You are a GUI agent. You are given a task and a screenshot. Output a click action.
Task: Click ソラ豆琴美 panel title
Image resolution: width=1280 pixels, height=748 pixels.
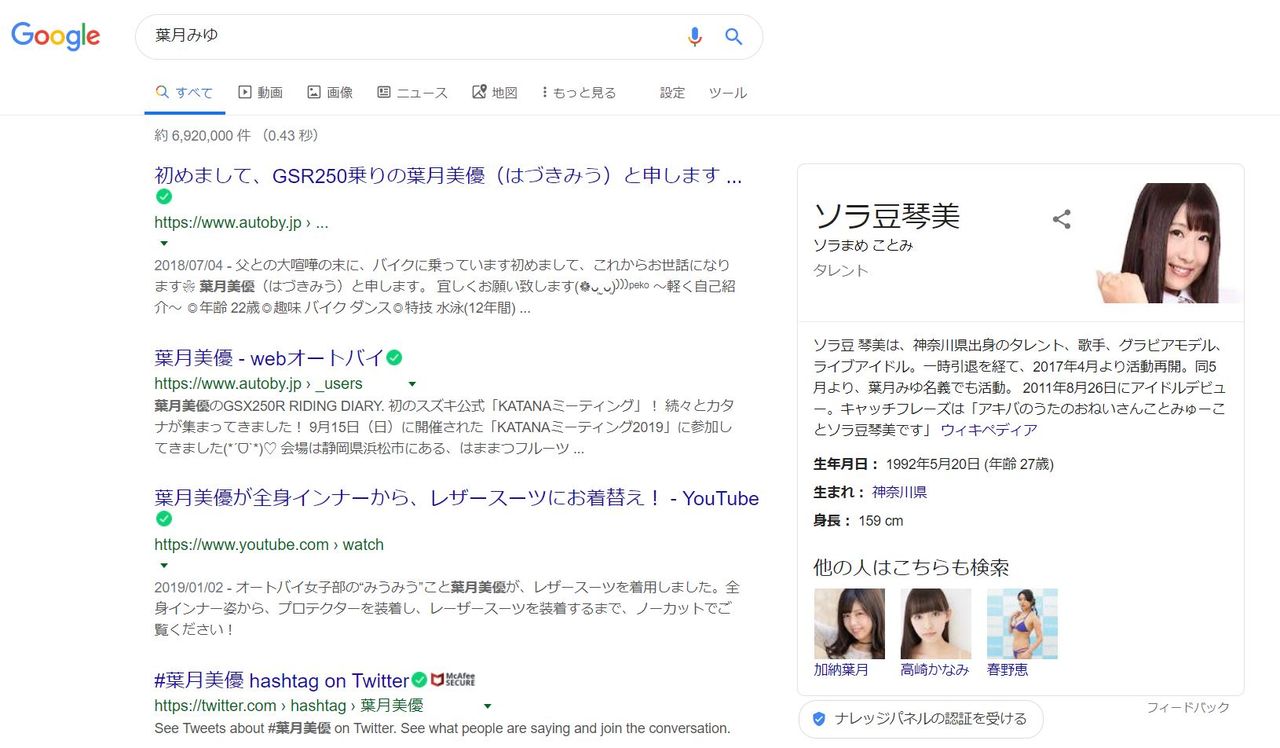coord(887,216)
